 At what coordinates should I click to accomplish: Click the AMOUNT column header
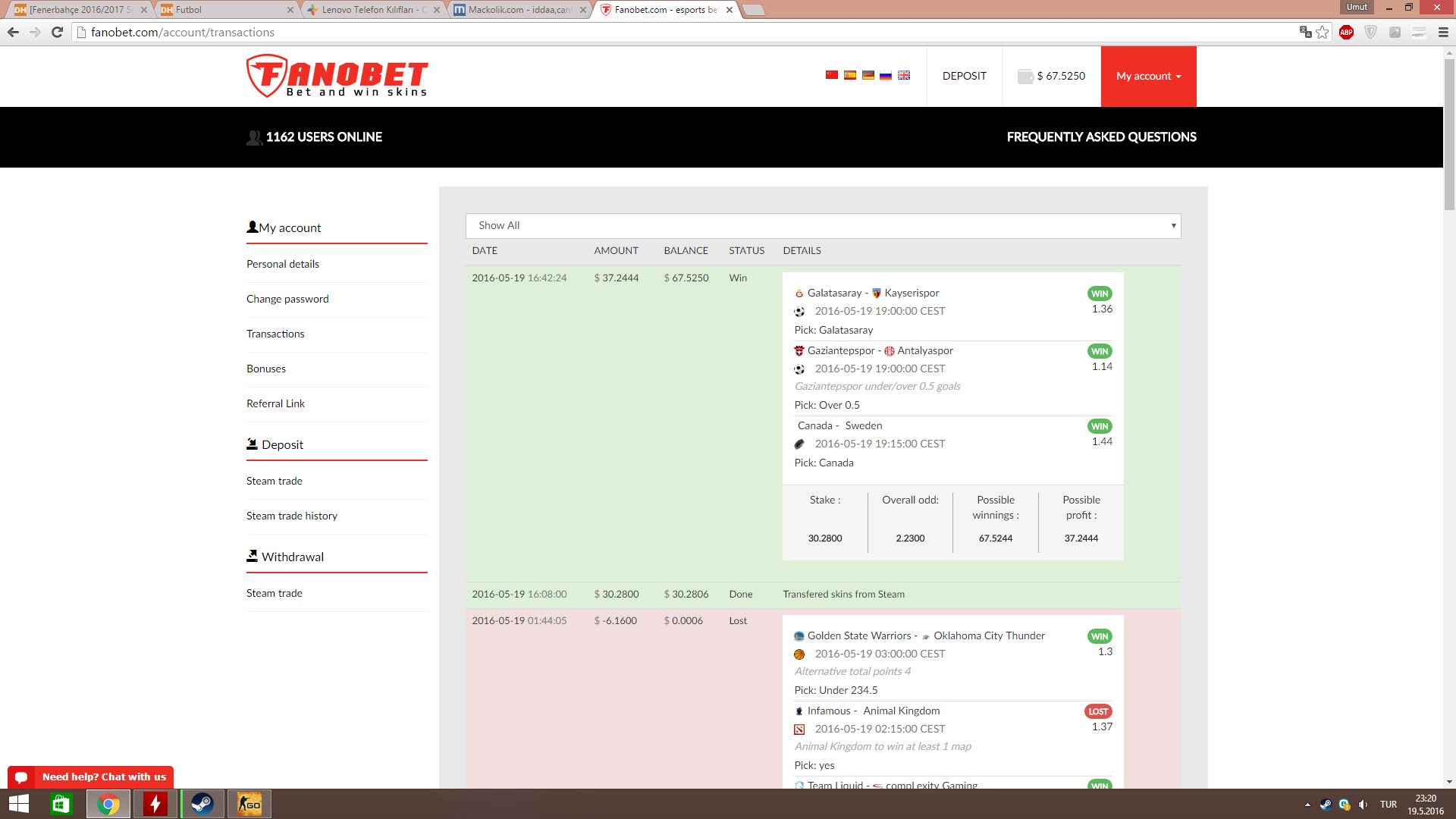pyautogui.click(x=616, y=250)
